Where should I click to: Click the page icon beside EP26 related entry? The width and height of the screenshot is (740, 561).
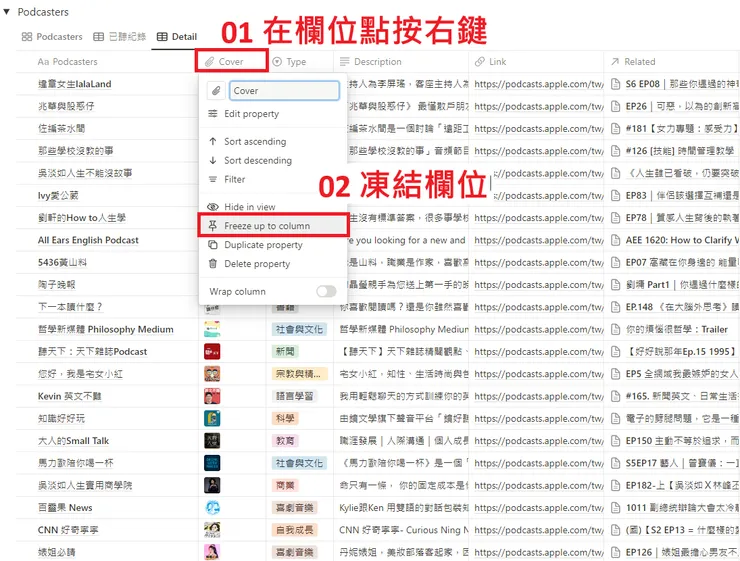click(615, 106)
